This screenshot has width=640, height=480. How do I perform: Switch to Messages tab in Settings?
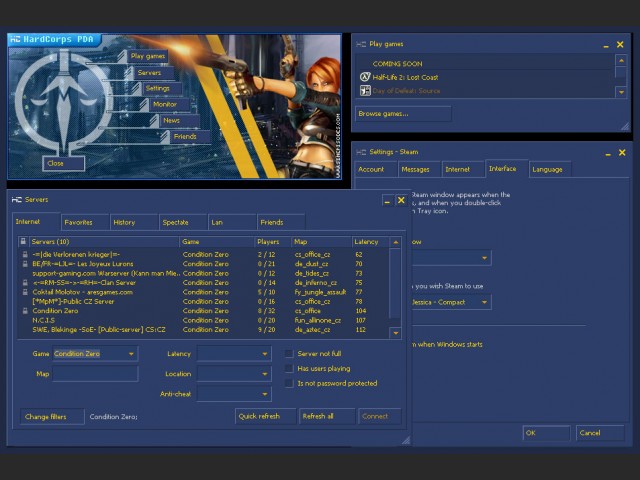(x=420, y=169)
